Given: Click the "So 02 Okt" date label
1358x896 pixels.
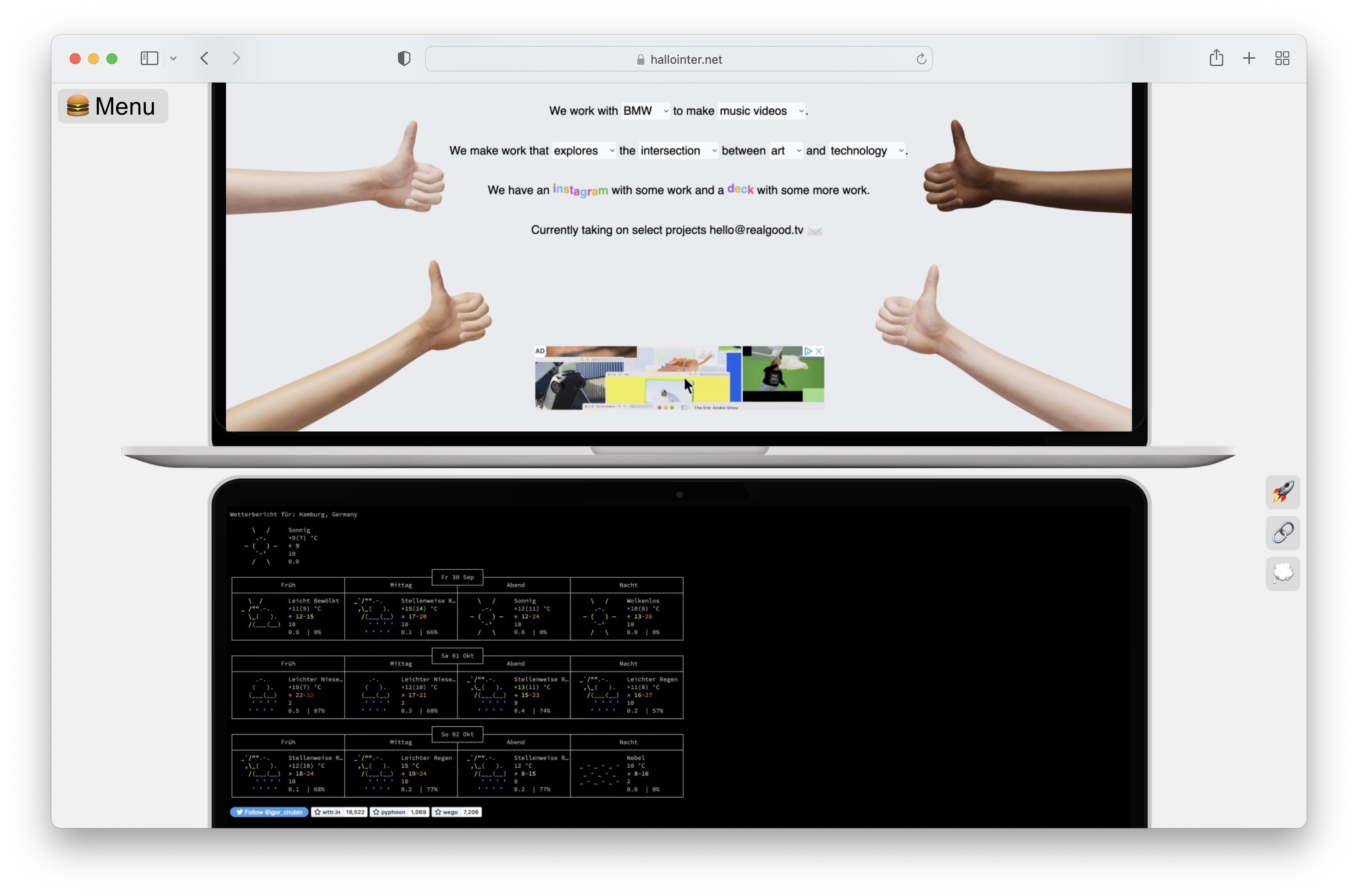Looking at the screenshot, I should pos(457,734).
